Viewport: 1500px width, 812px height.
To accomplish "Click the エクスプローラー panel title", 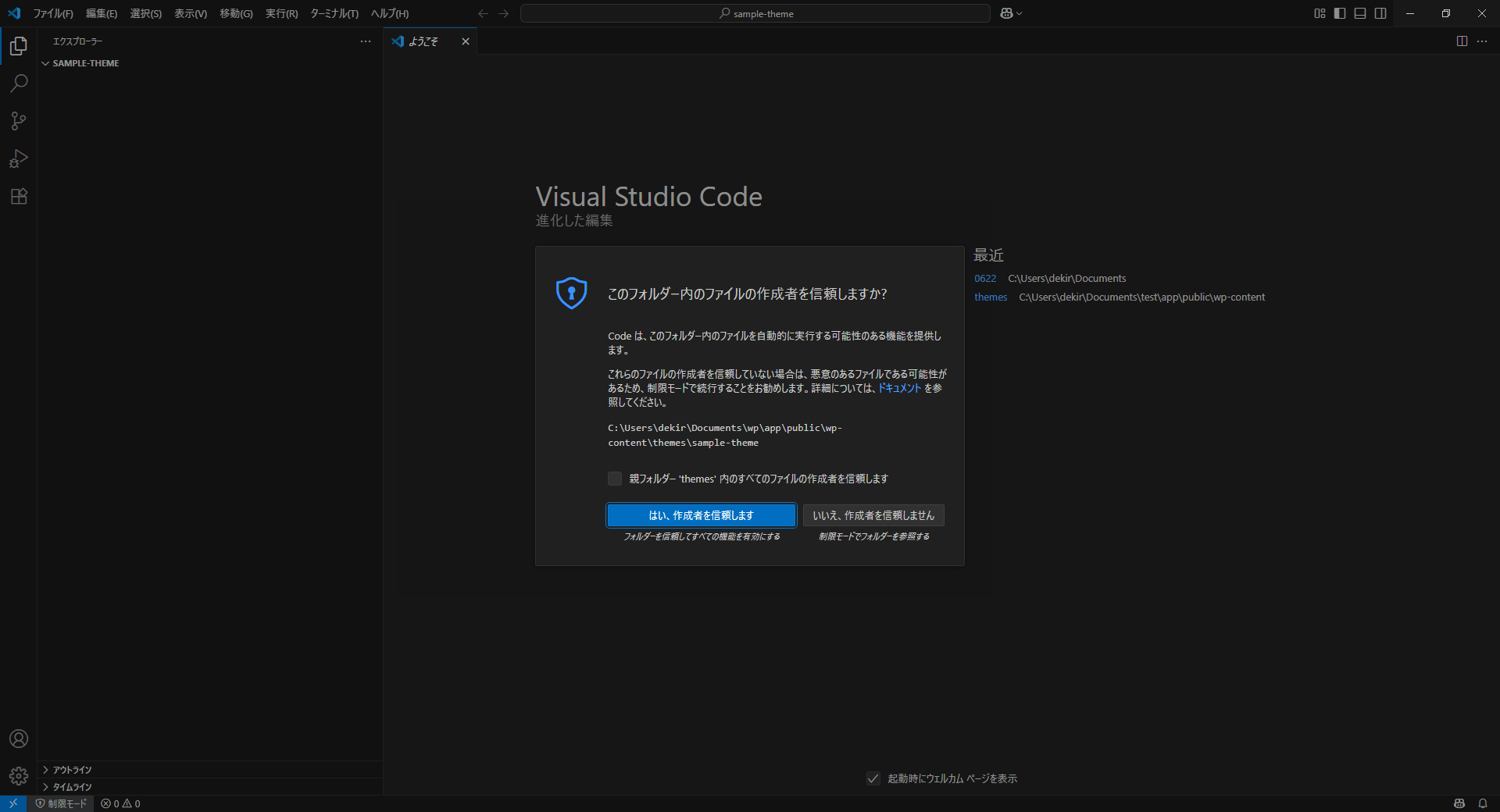I will pyautogui.click(x=77, y=41).
